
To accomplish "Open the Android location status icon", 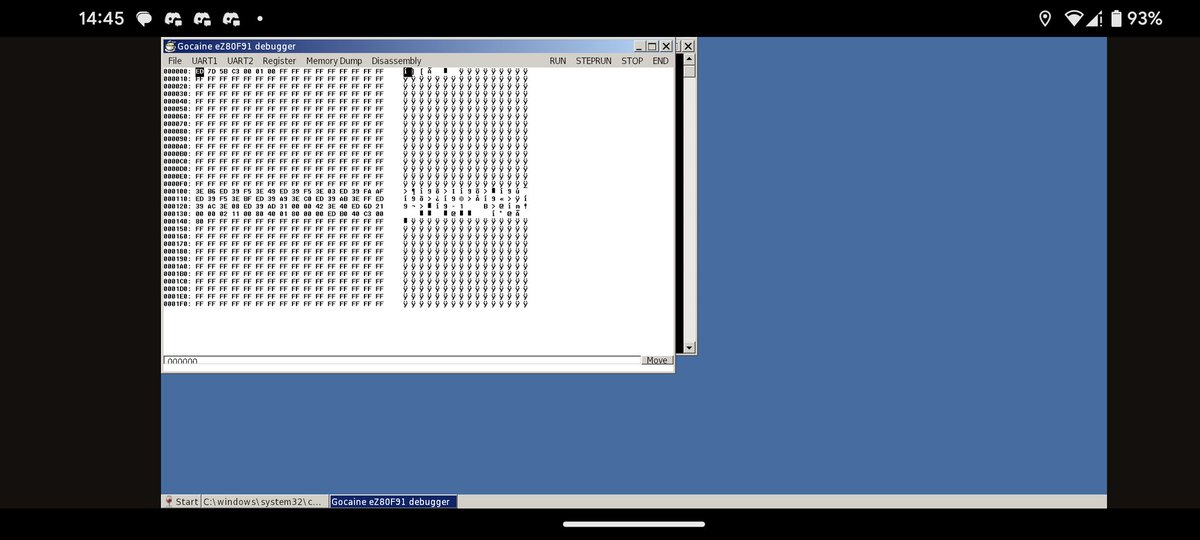I will 1045,18.
